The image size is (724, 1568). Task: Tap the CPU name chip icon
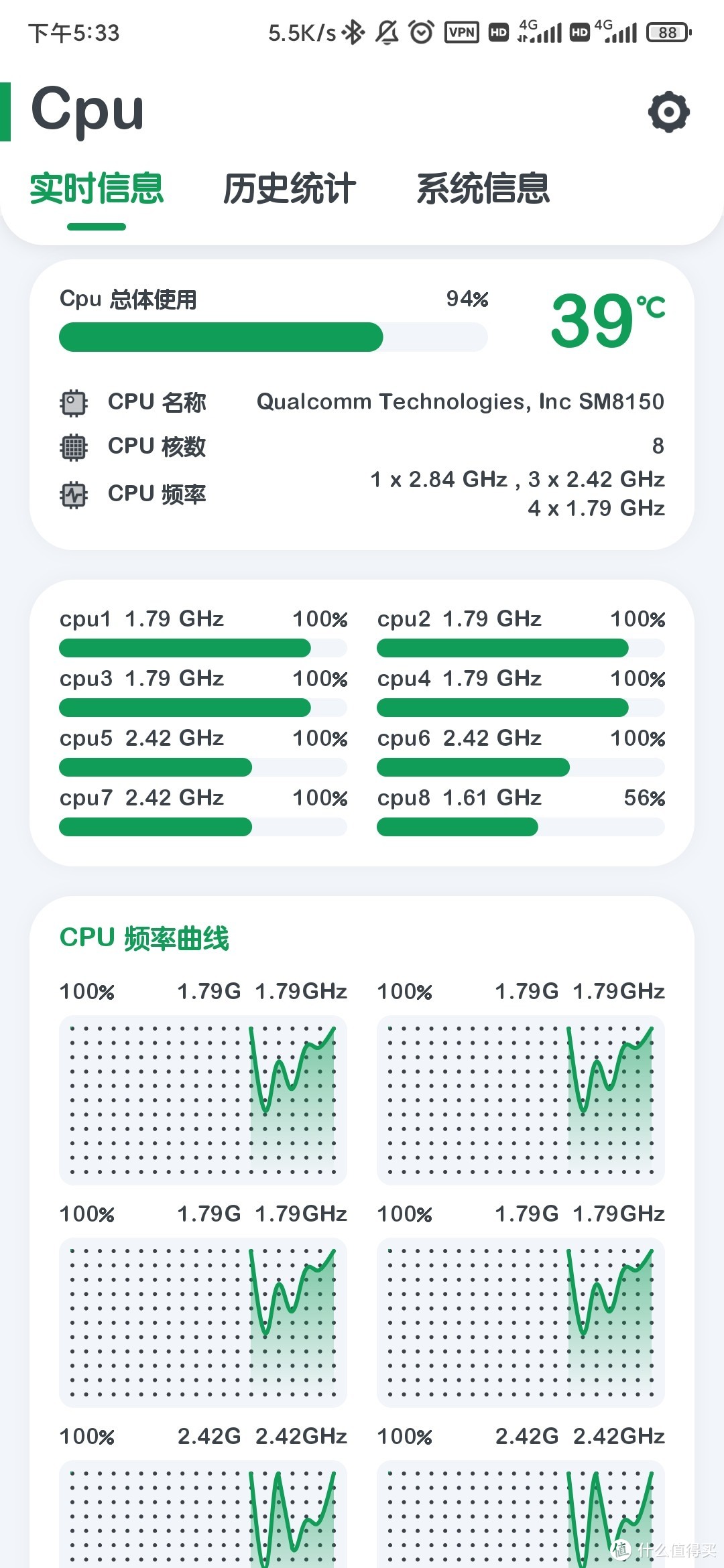click(x=74, y=403)
